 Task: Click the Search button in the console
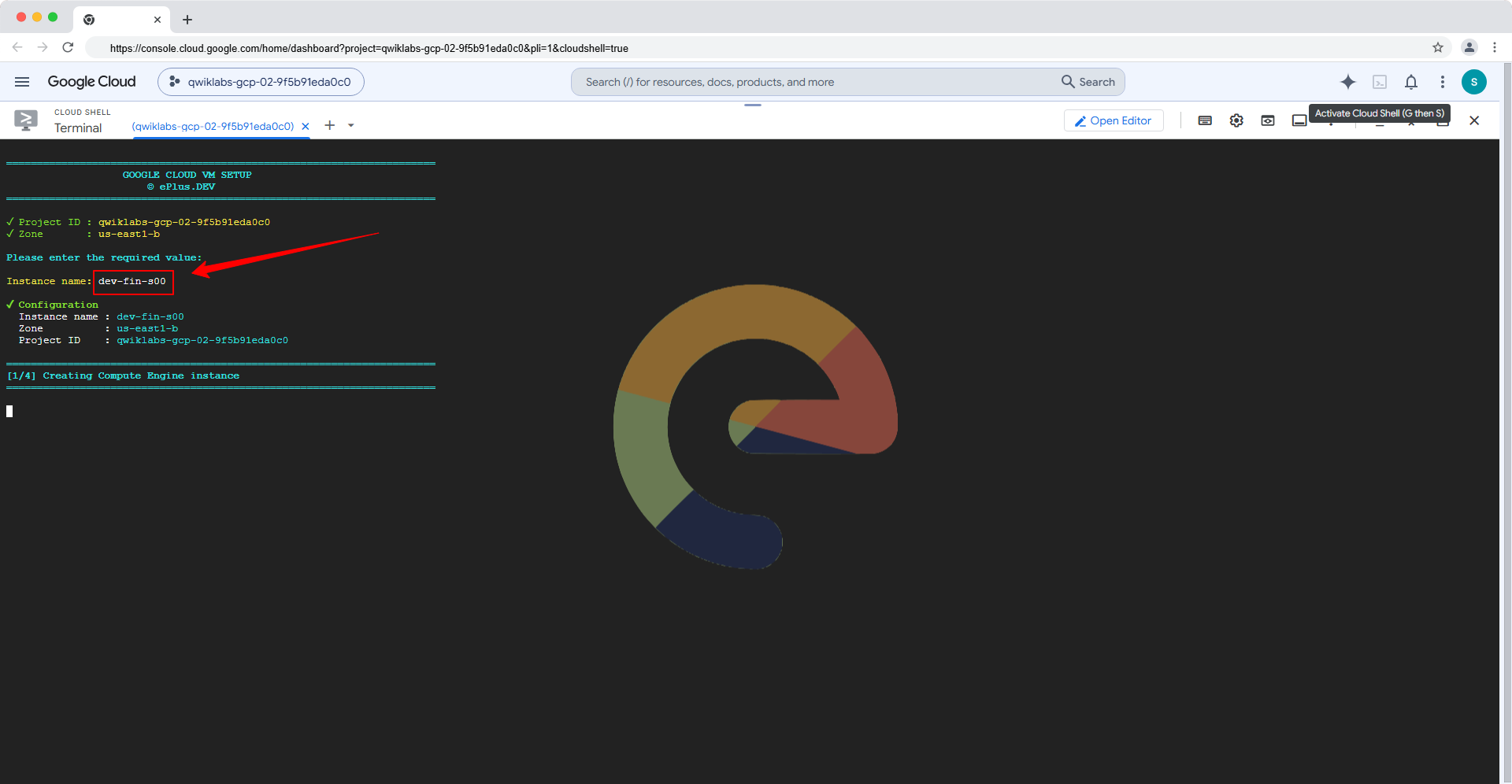click(1088, 82)
